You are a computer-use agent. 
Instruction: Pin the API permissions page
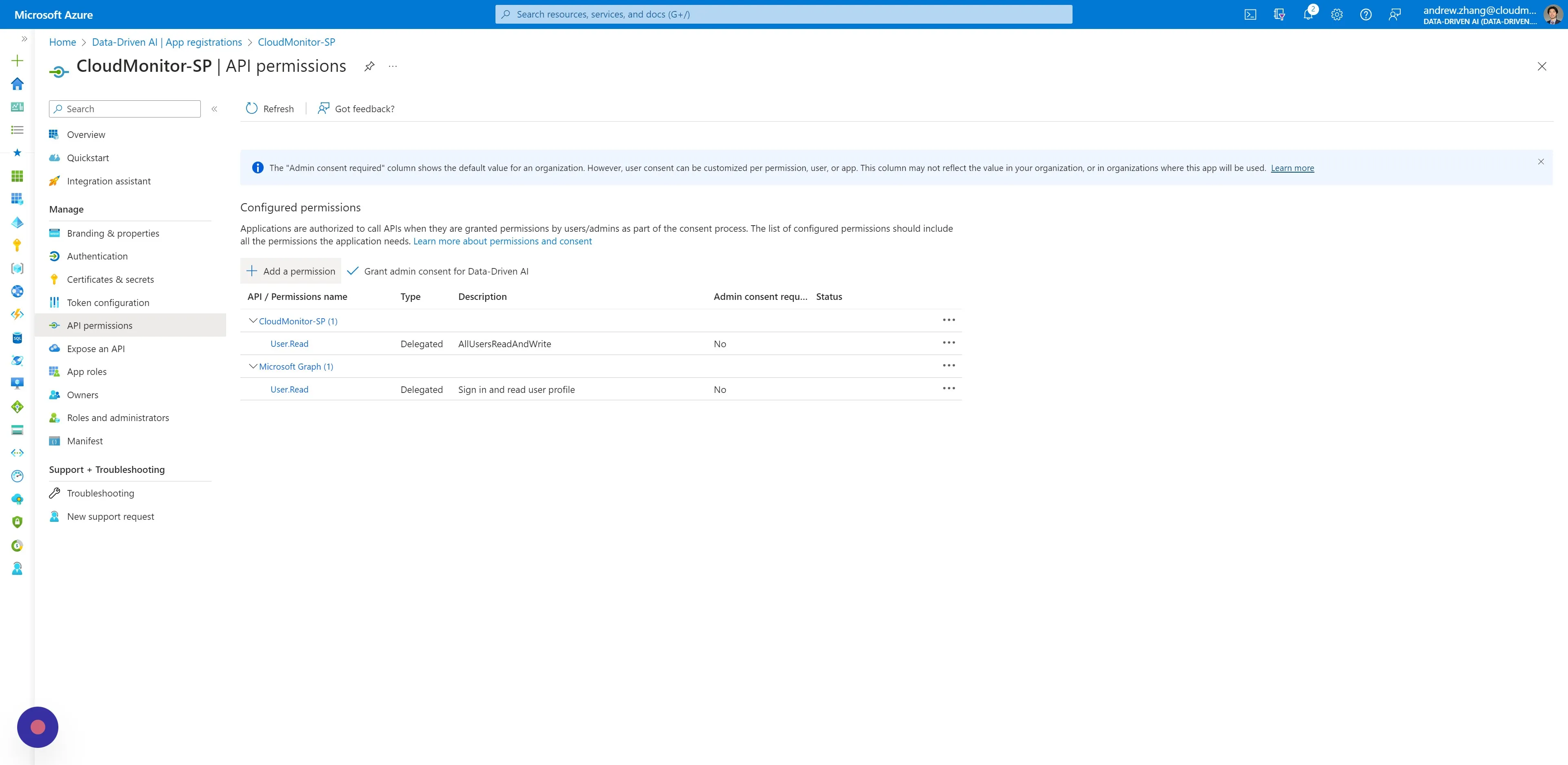(x=369, y=67)
